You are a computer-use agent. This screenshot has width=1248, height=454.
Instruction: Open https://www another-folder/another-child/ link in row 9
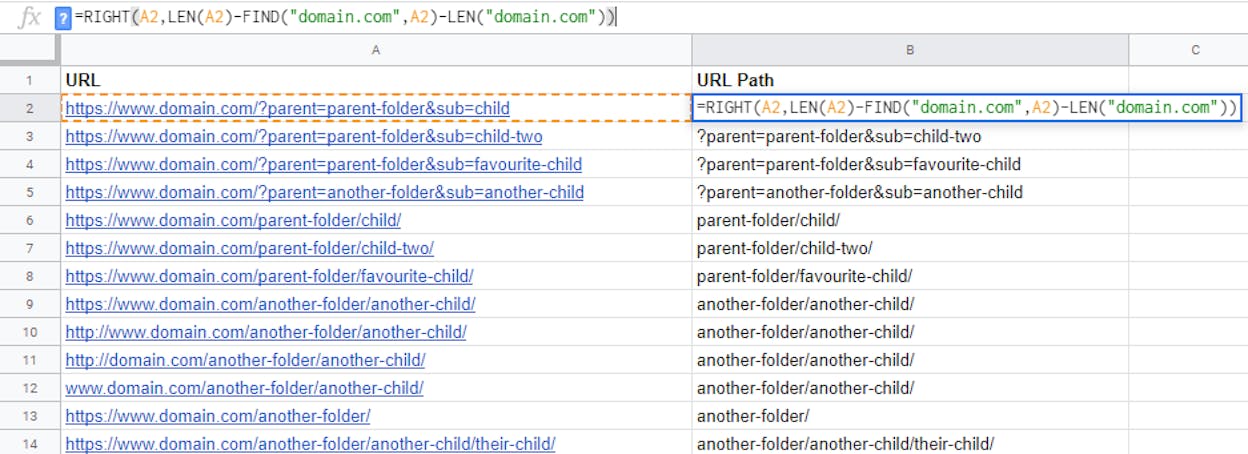(271, 304)
